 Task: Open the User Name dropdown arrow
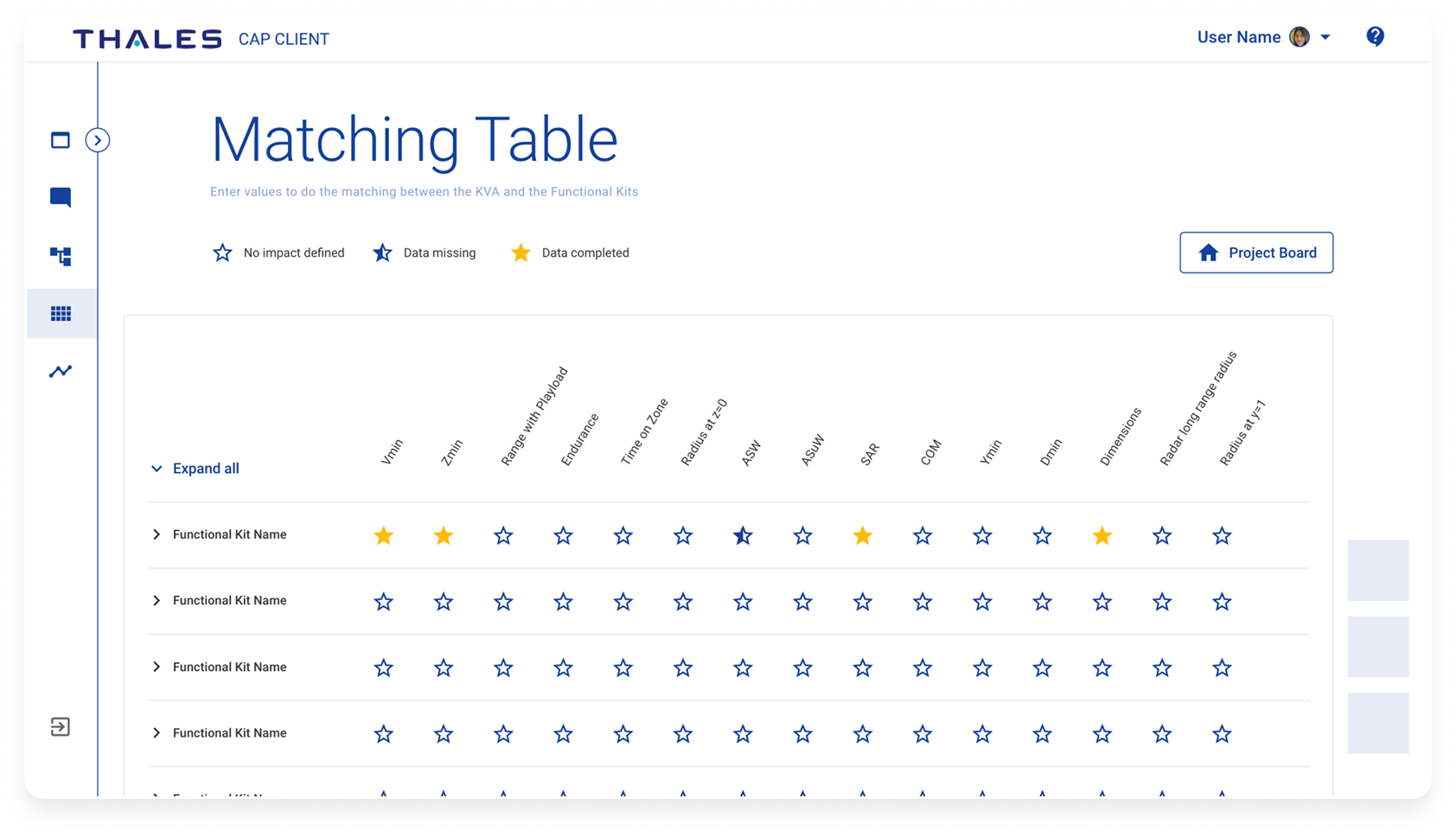[1325, 37]
